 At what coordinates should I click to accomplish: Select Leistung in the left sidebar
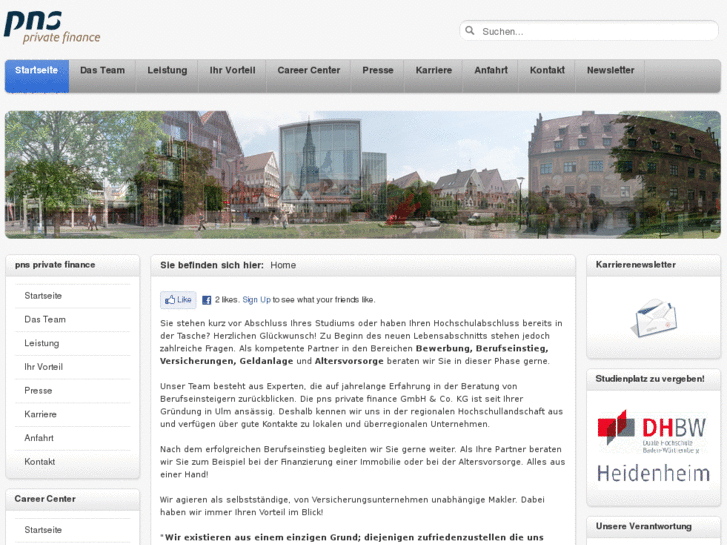click(72, 343)
